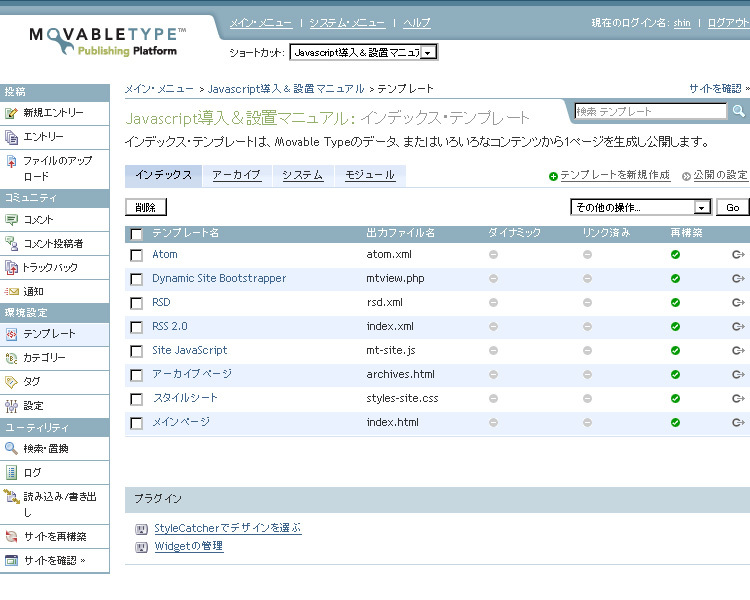
Task: Click the view site icon in sidebar
Action: (11, 560)
